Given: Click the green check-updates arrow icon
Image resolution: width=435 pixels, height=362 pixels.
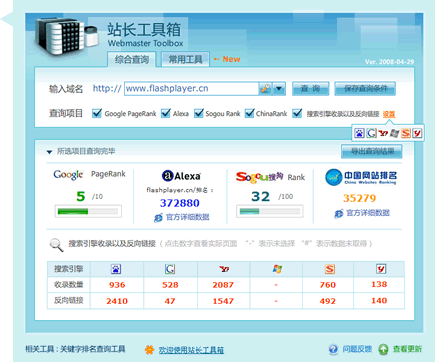Looking at the screenshot, I should [x=383, y=349].
